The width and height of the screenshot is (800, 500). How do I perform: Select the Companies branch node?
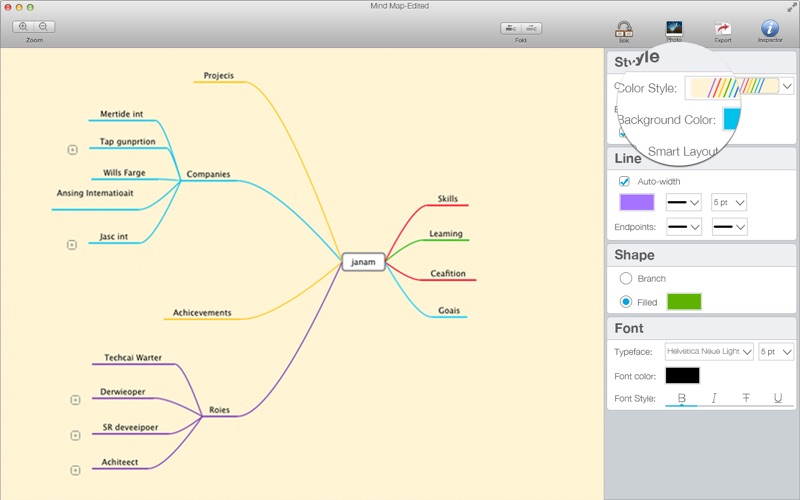(x=208, y=174)
